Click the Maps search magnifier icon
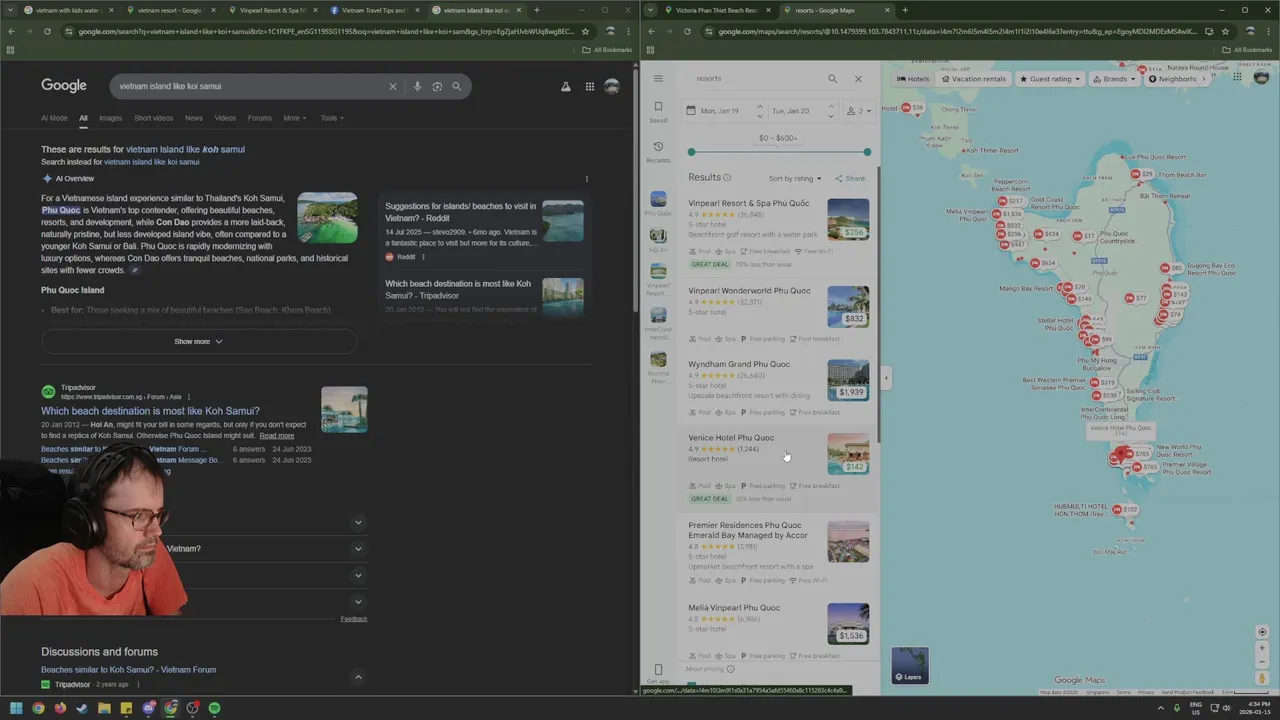This screenshot has width=1280, height=720. tap(832, 78)
